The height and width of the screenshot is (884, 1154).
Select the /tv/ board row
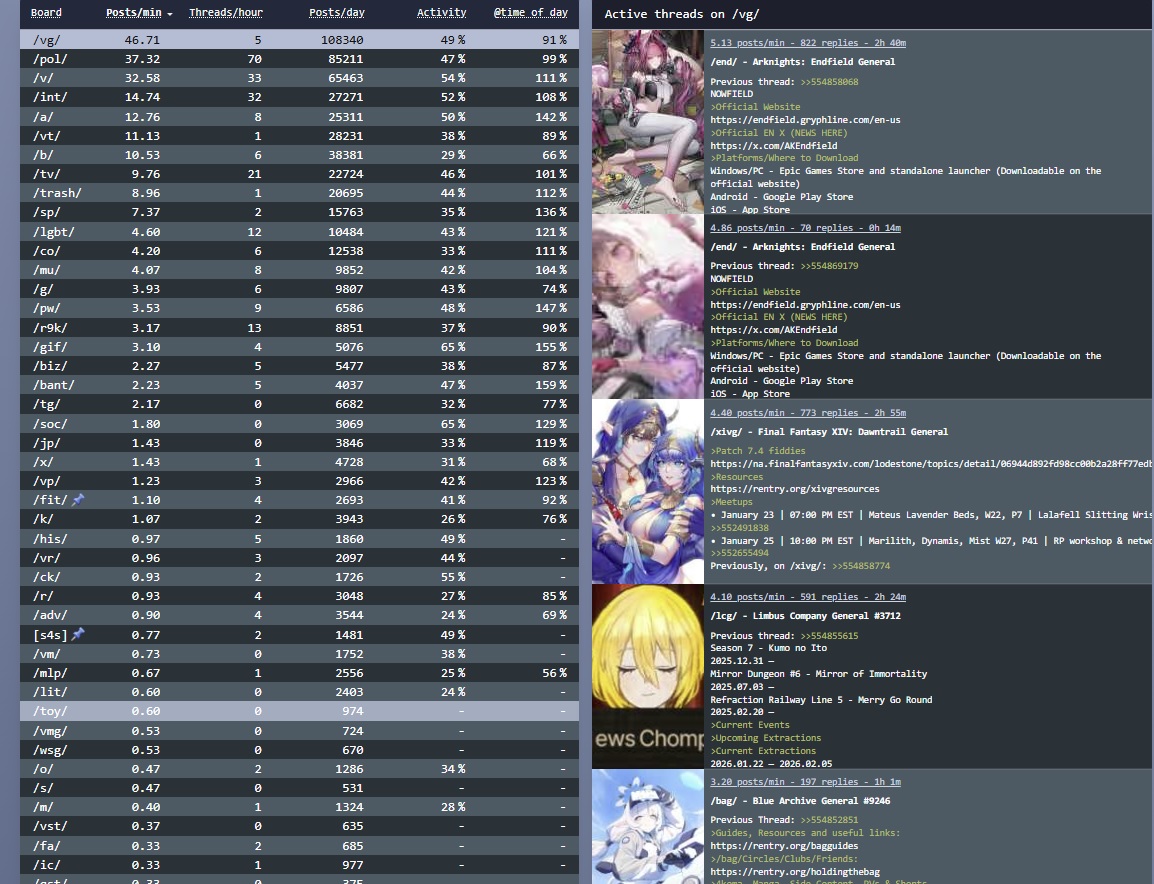click(300, 174)
